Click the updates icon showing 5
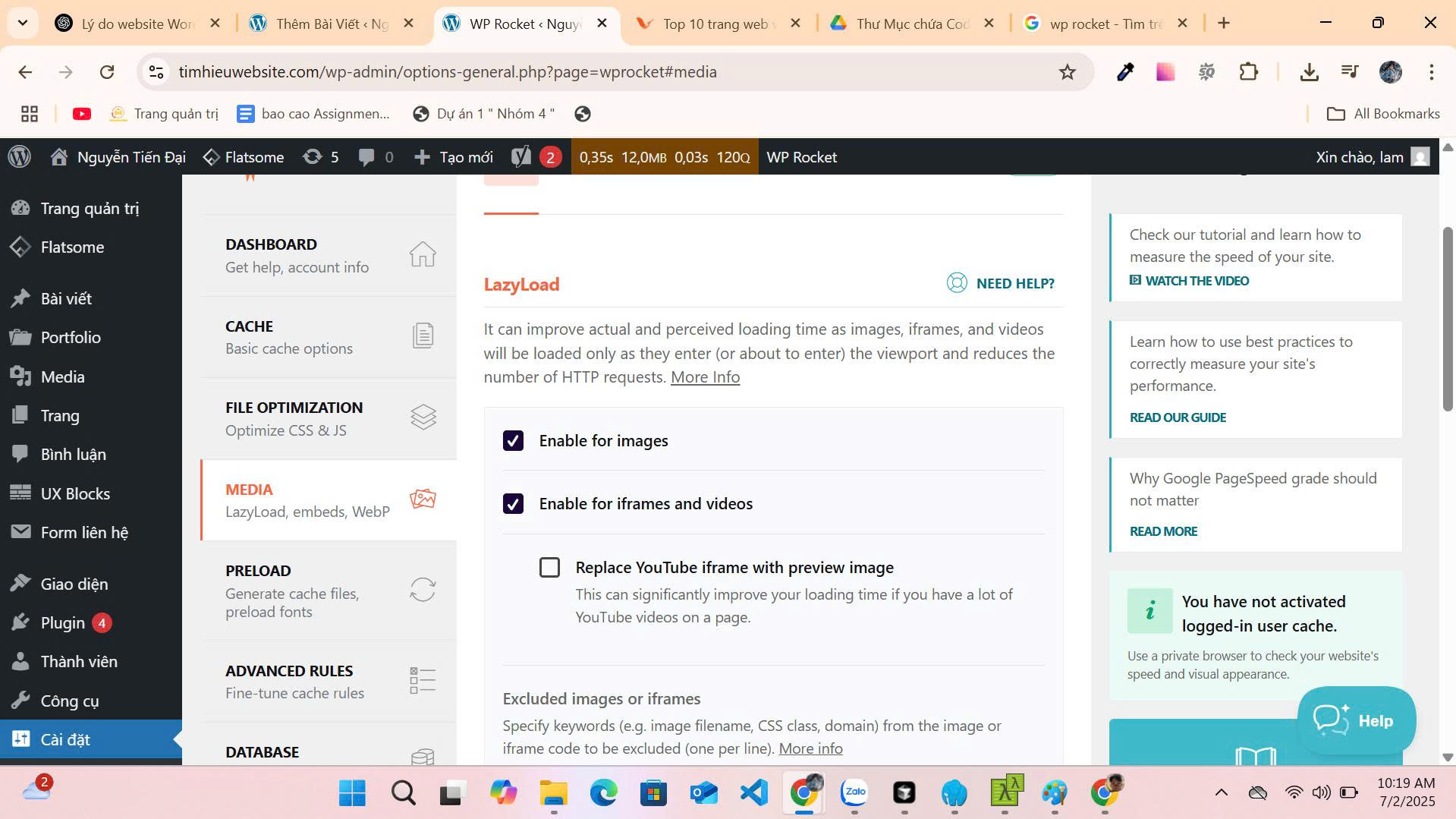Viewport: 1456px width, 819px height. click(320, 157)
